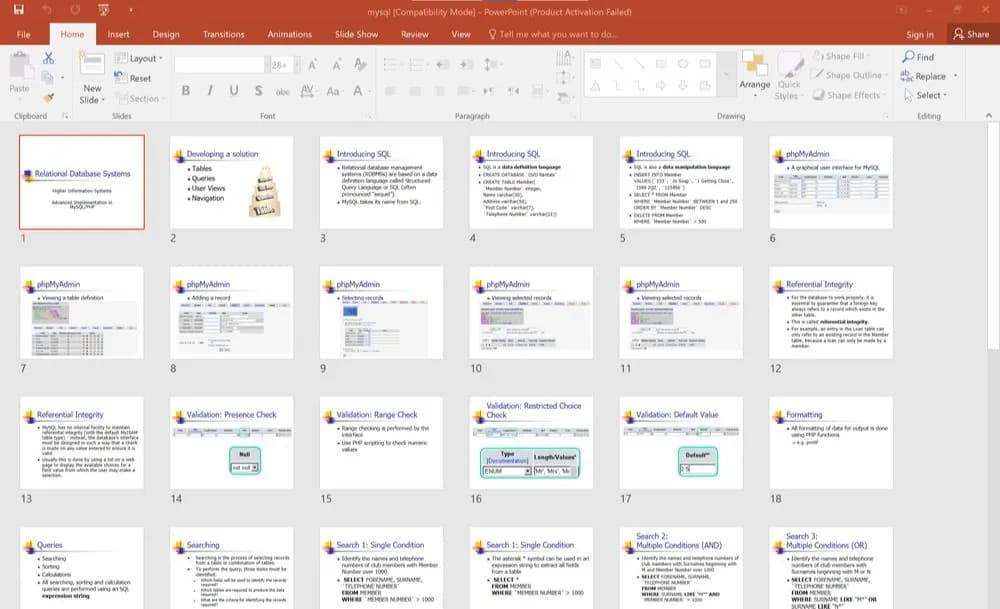Click the Decrease Font Size icon

click(336, 64)
